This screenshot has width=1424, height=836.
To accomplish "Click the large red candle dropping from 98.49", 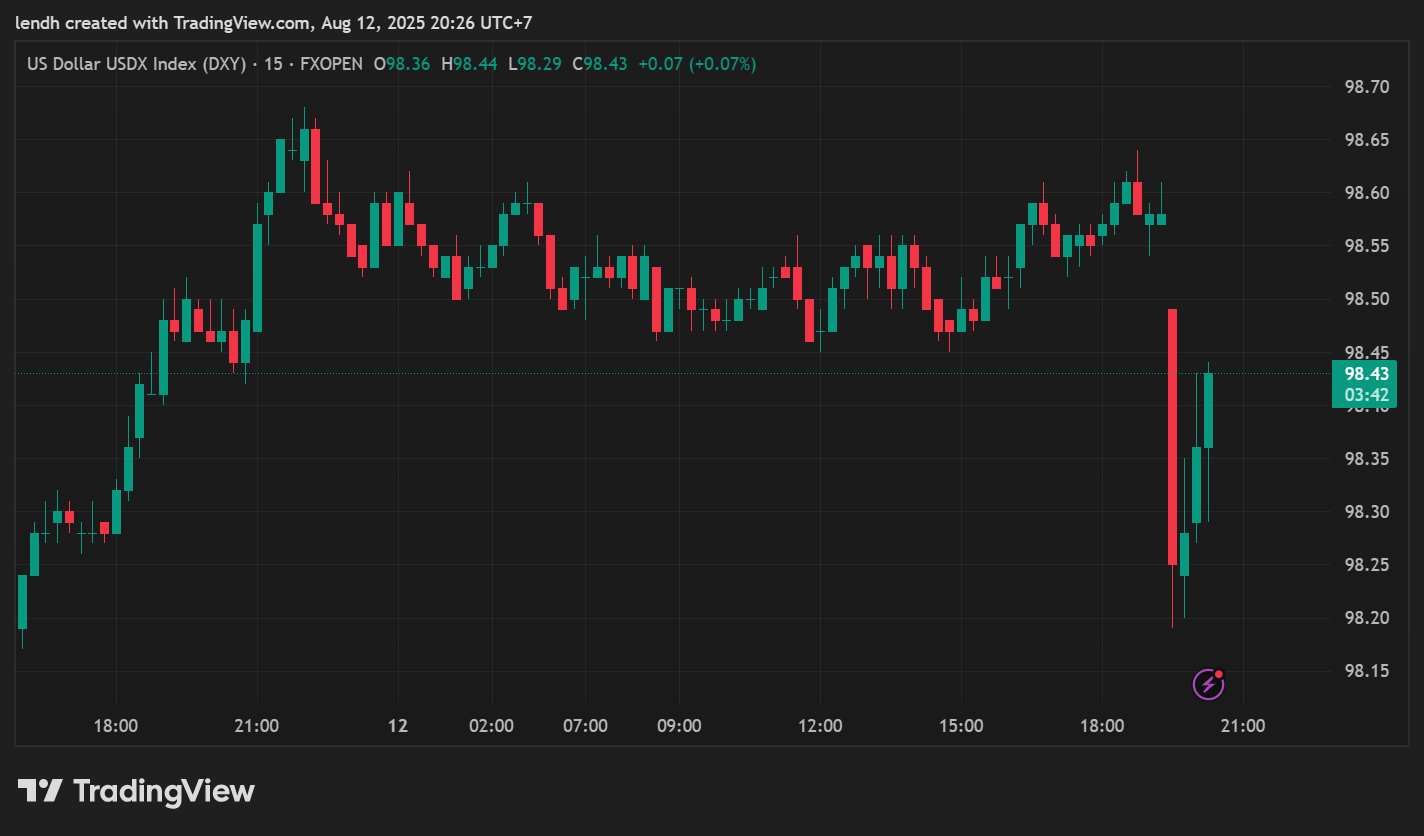I will [1173, 437].
